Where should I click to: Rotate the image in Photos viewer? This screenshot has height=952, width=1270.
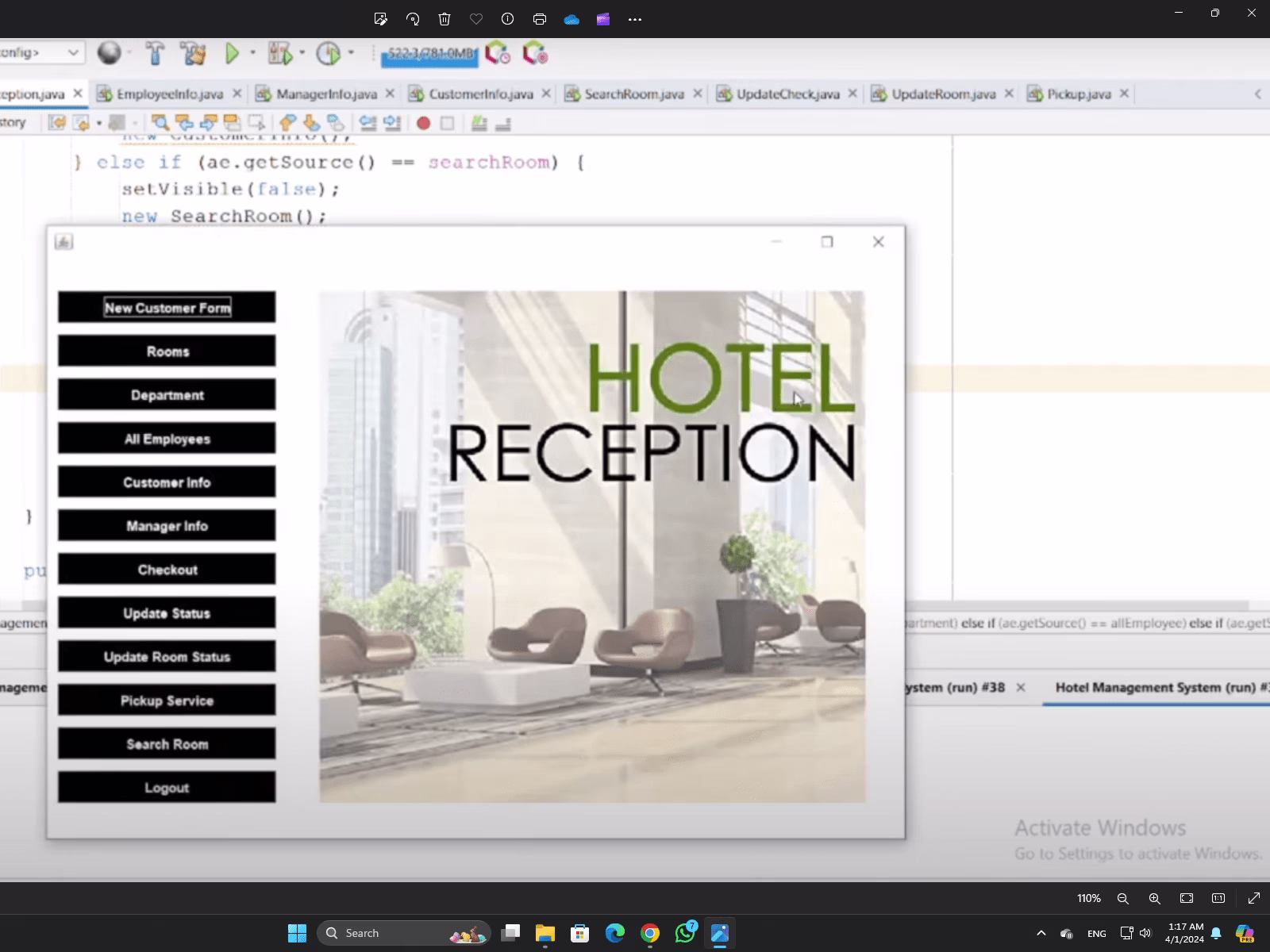pyautogui.click(x=413, y=19)
